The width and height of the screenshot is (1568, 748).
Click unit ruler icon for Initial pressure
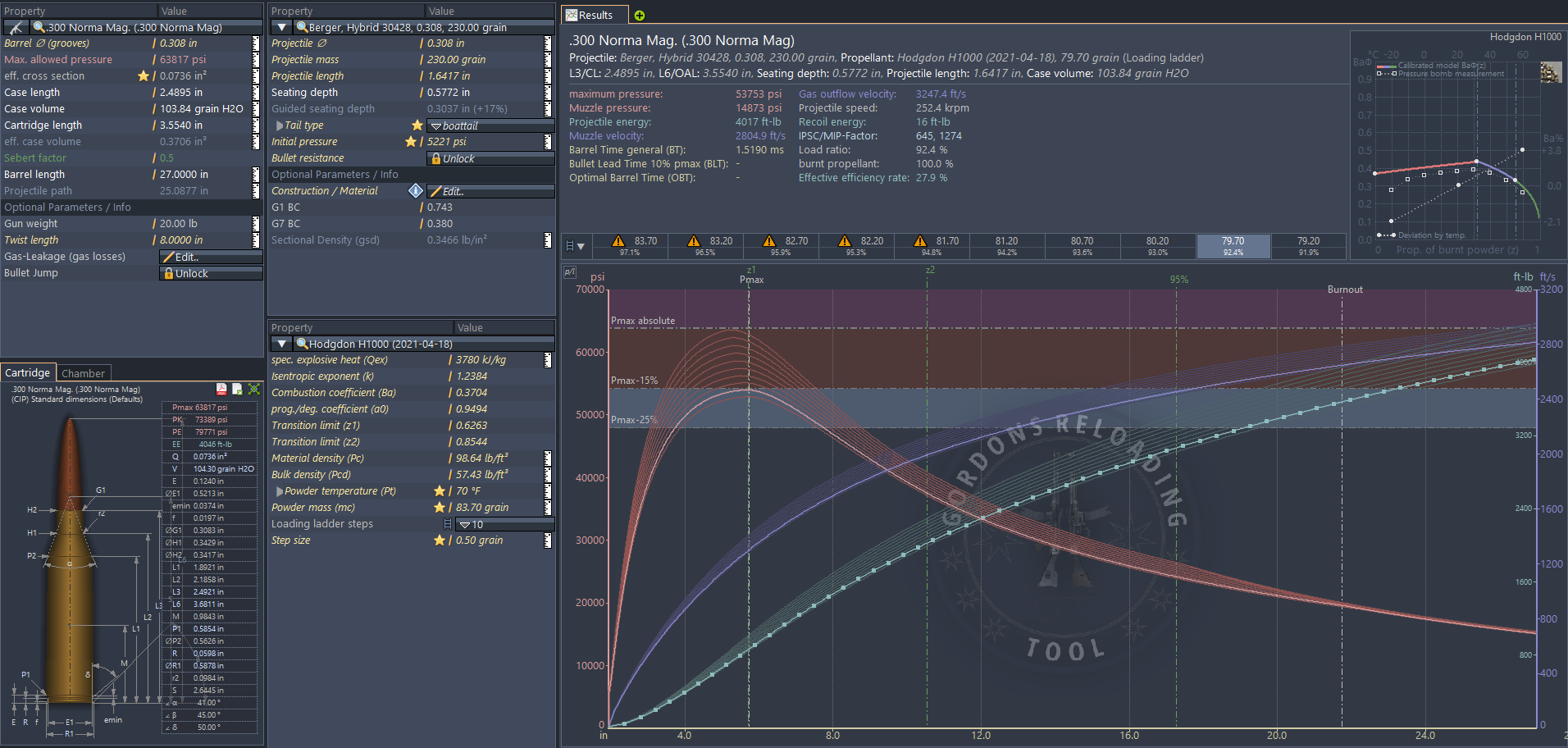pos(548,142)
